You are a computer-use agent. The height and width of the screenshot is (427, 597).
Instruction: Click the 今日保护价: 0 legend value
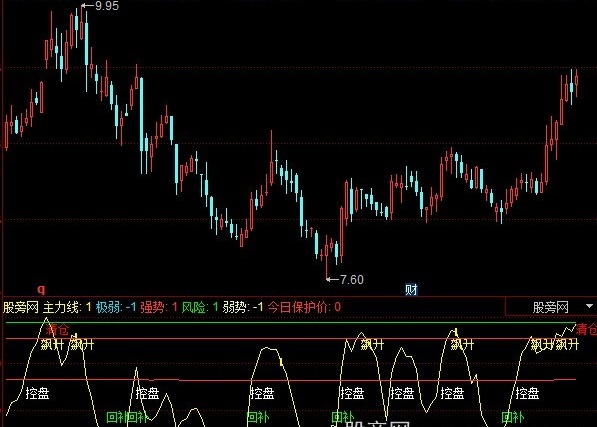point(304,307)
